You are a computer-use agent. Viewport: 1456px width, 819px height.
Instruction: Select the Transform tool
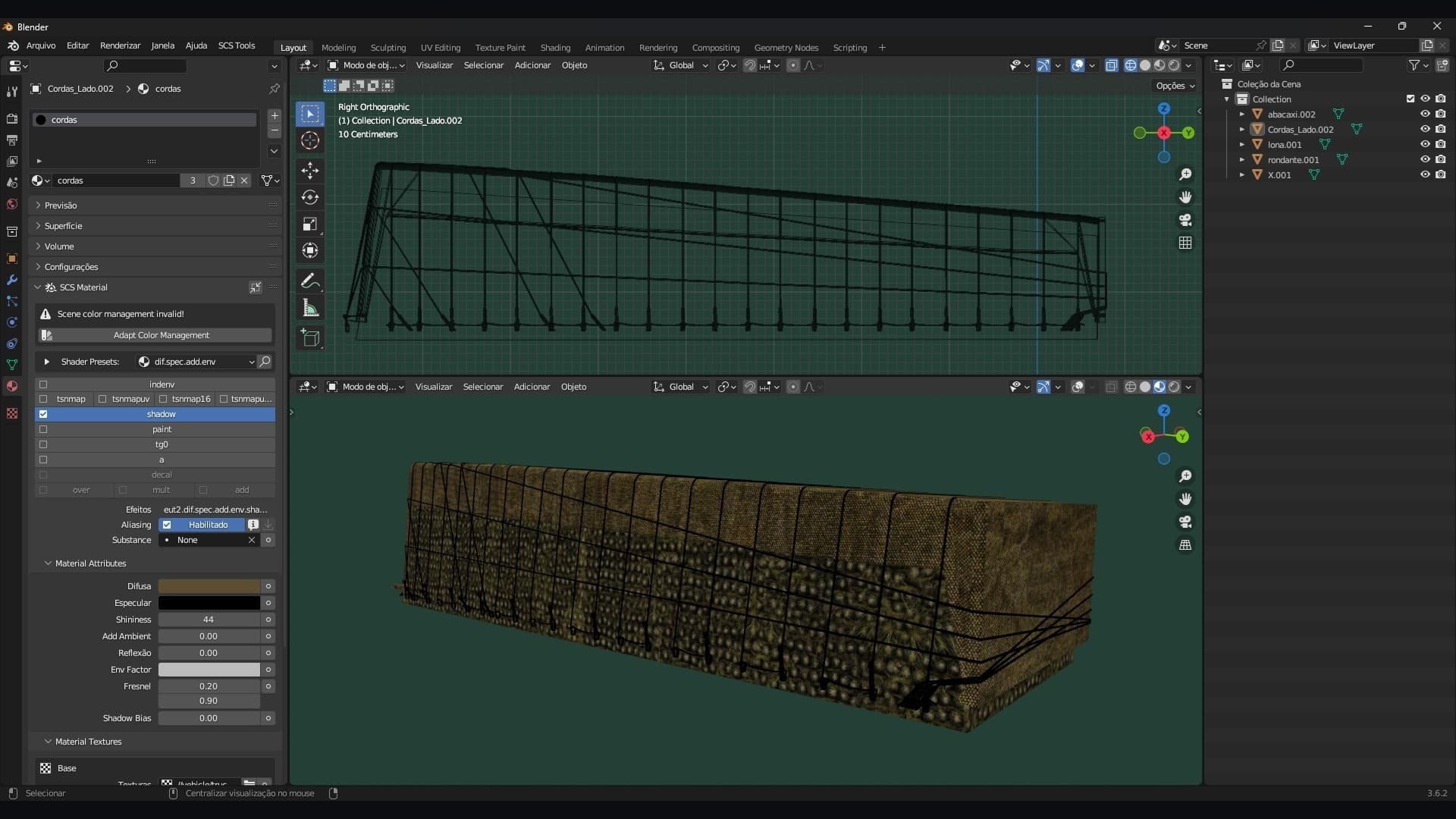(309, 250)
